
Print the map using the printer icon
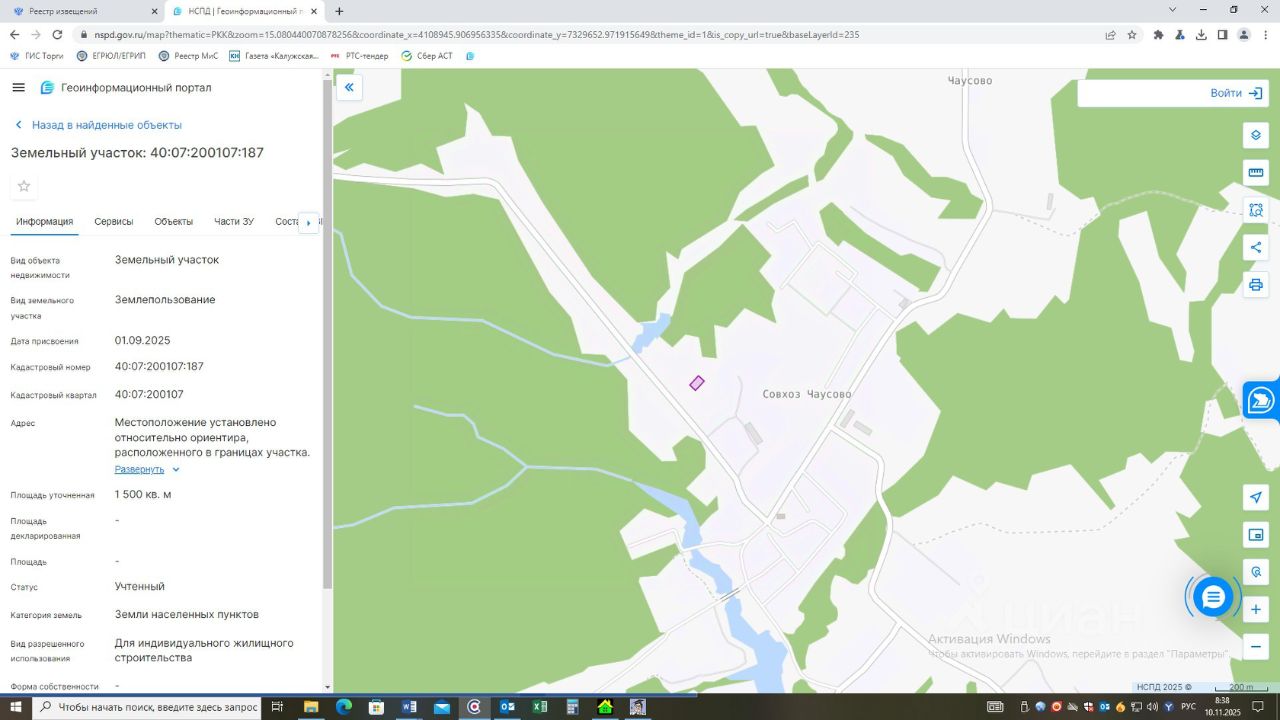pyautogui.click(x=1256, y=285)
